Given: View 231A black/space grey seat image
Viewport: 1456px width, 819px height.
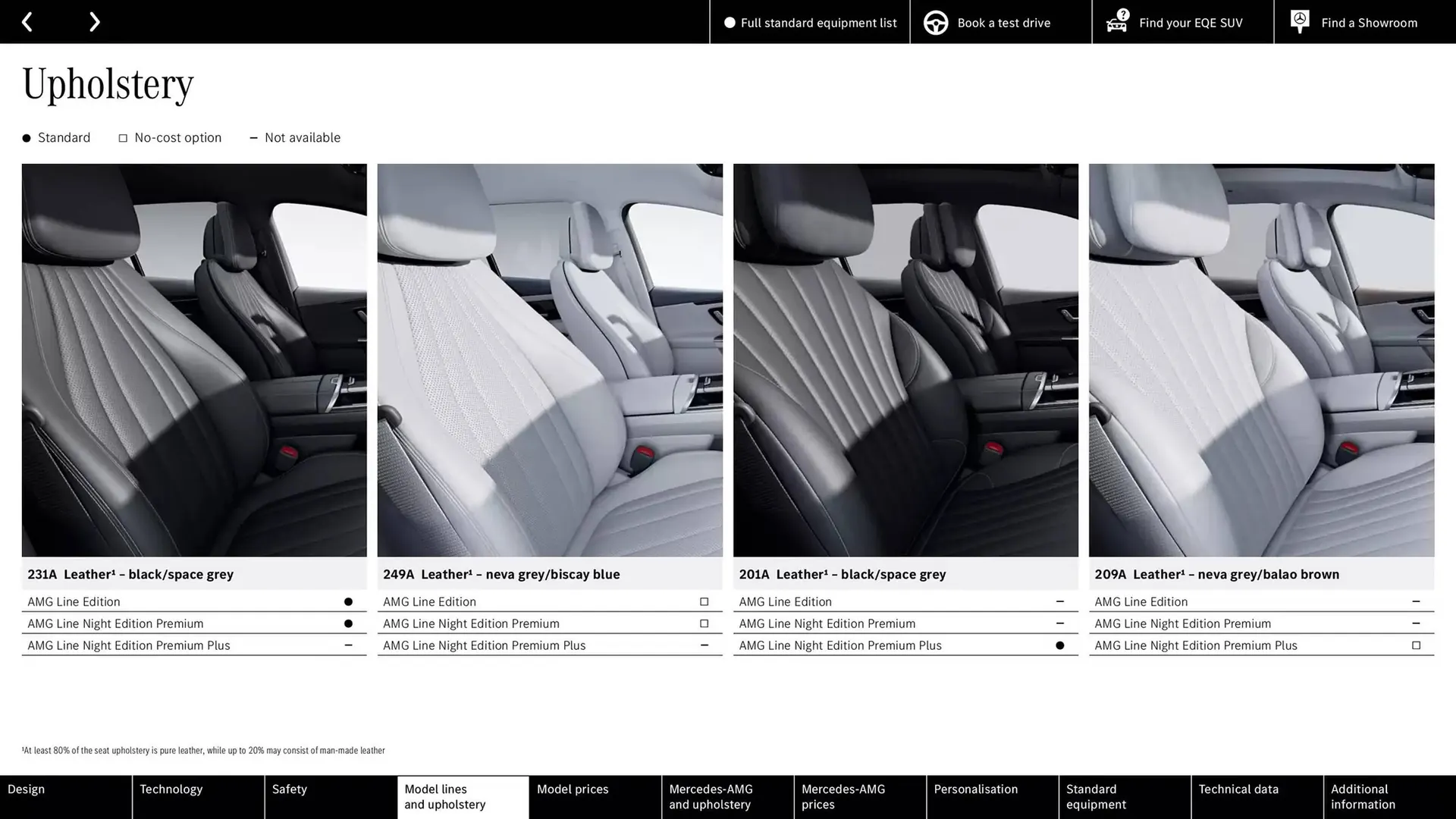Looking at the screenshot, I should (x=194, y=360).
